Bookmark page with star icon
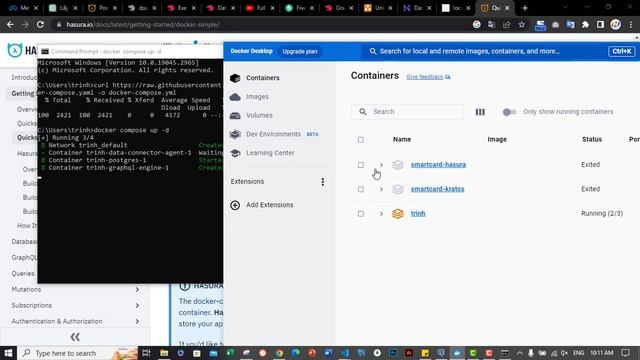This screenshot has height=360, width=640. pos(522,25)
